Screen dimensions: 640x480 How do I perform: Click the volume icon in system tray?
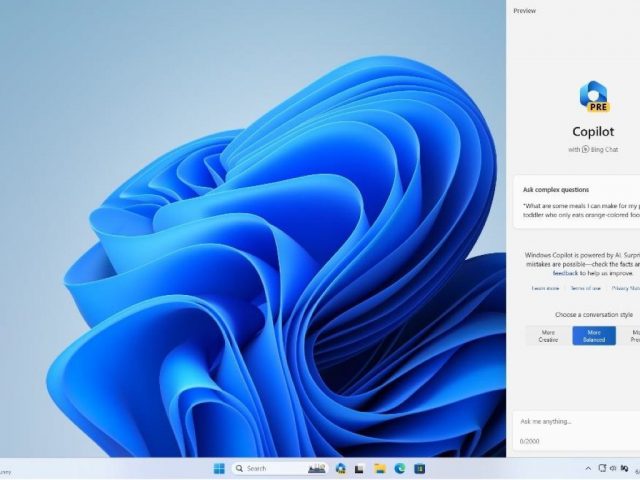pyautogui.click(x=613, y=468)
